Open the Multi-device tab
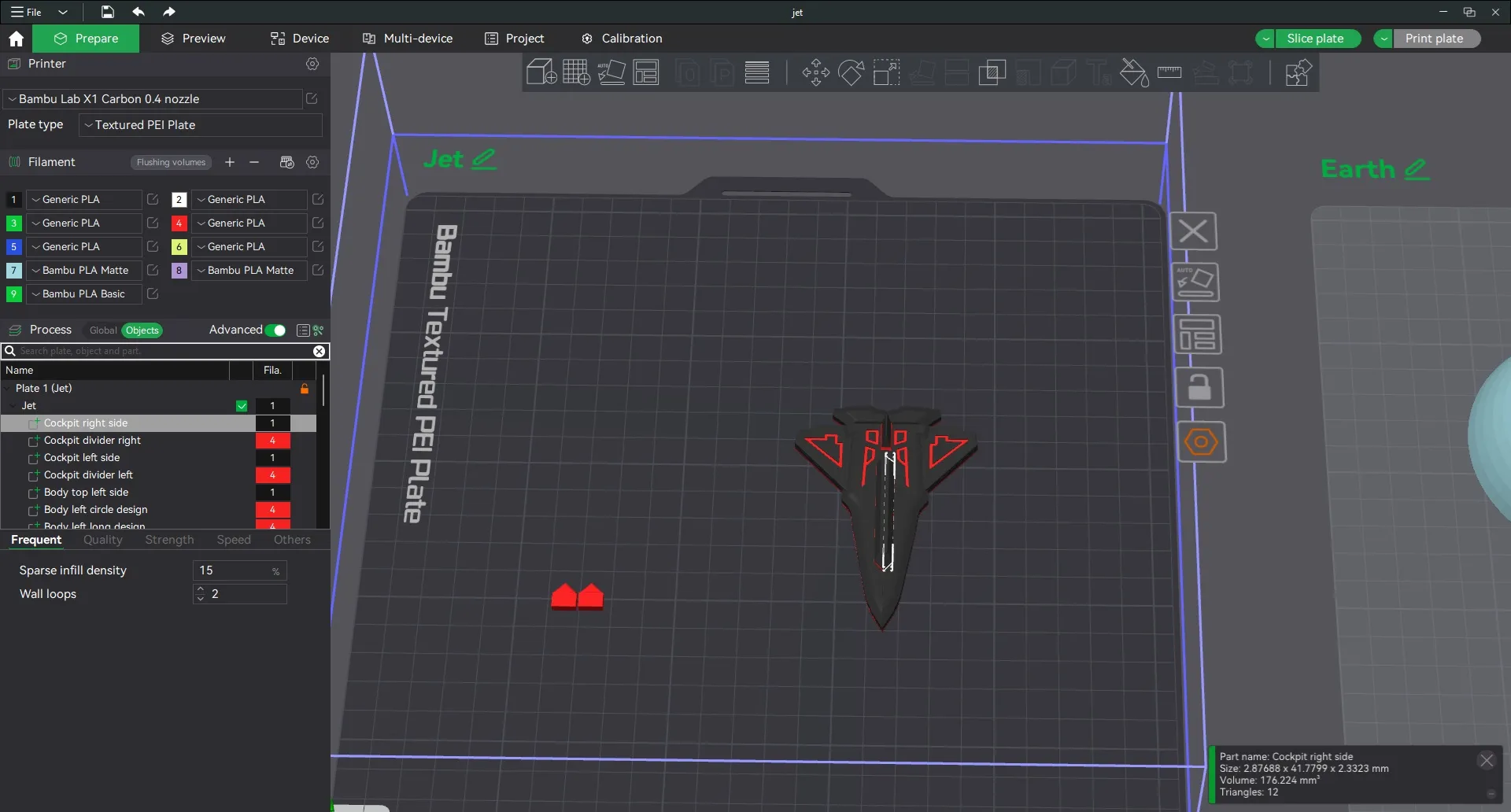Image resolution: width=1511 pixels, height=812 pixels. [x=408, y=39]
